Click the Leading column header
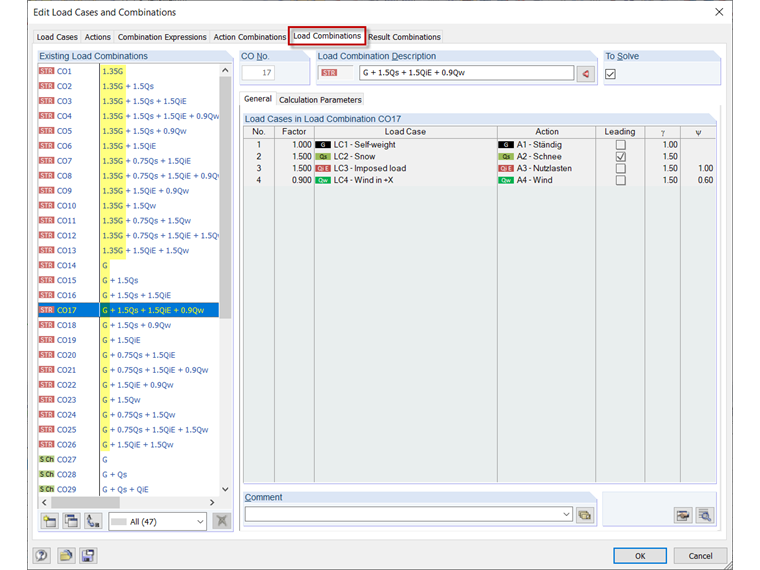This screenshot has width=760, height=570. coord(620,132)
